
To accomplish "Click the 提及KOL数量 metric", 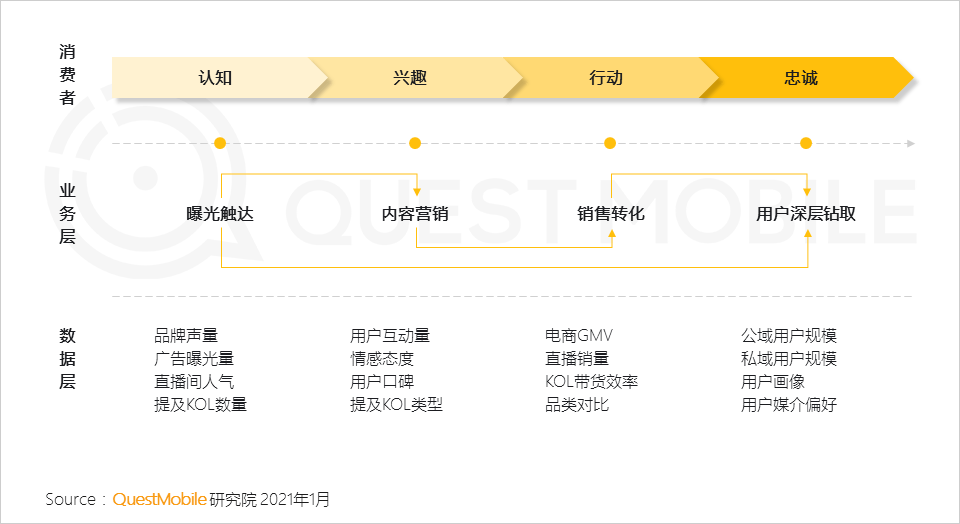I will (200, 405).
